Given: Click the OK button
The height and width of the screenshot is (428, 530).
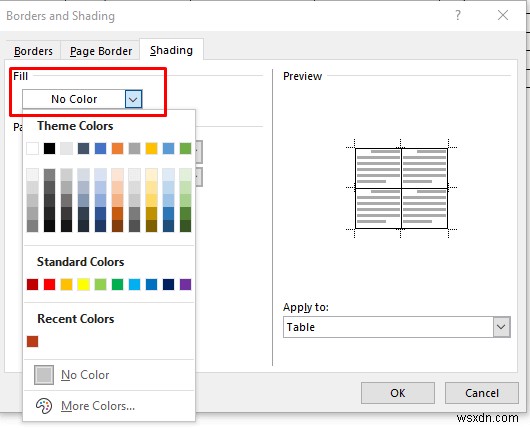Looking at the screenshot, I should tap(398, 393).
